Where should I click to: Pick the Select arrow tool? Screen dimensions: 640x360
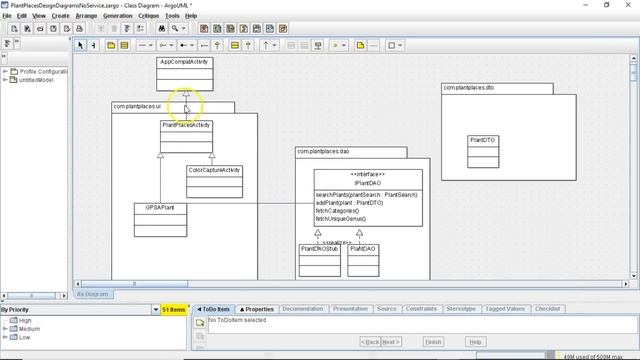coord(80,45)
